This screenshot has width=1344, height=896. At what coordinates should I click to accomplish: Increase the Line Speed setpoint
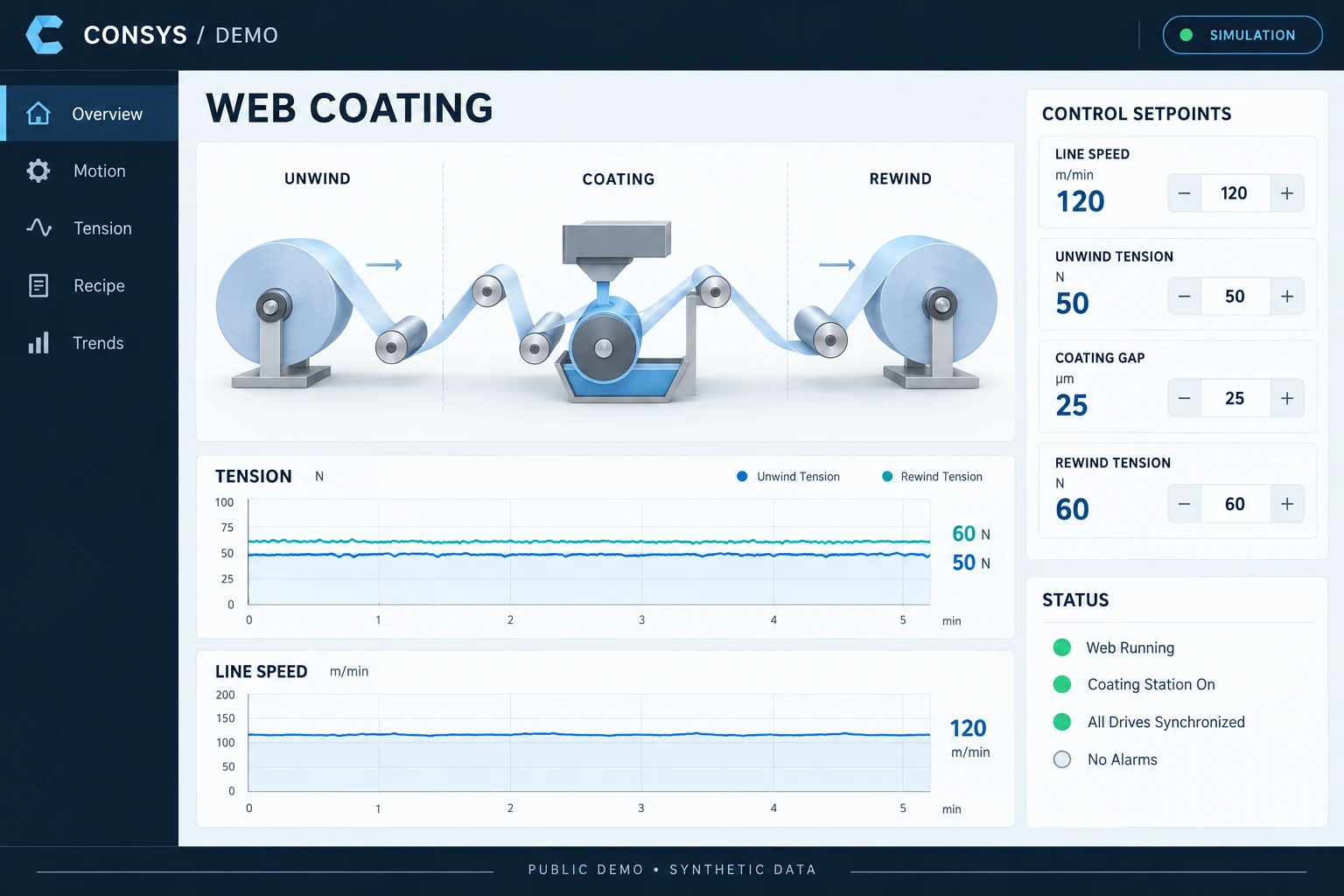coord(1287,193)
